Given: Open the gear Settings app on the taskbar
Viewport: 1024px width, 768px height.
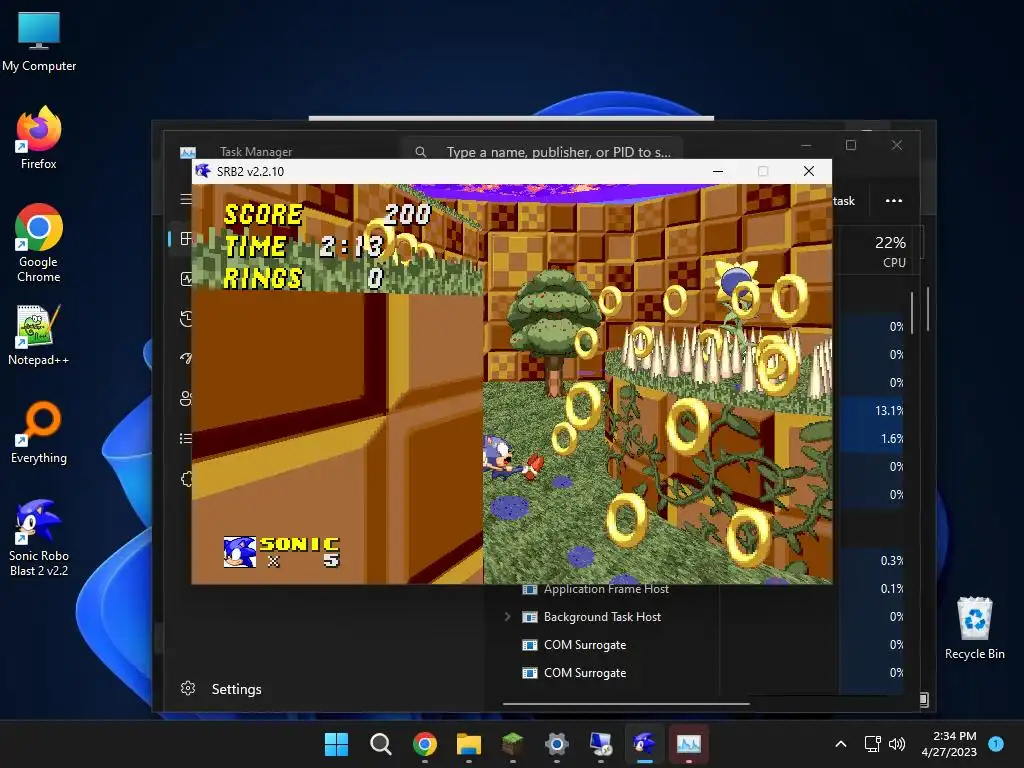Looking at the screenshot, I should tap(556, 744).
